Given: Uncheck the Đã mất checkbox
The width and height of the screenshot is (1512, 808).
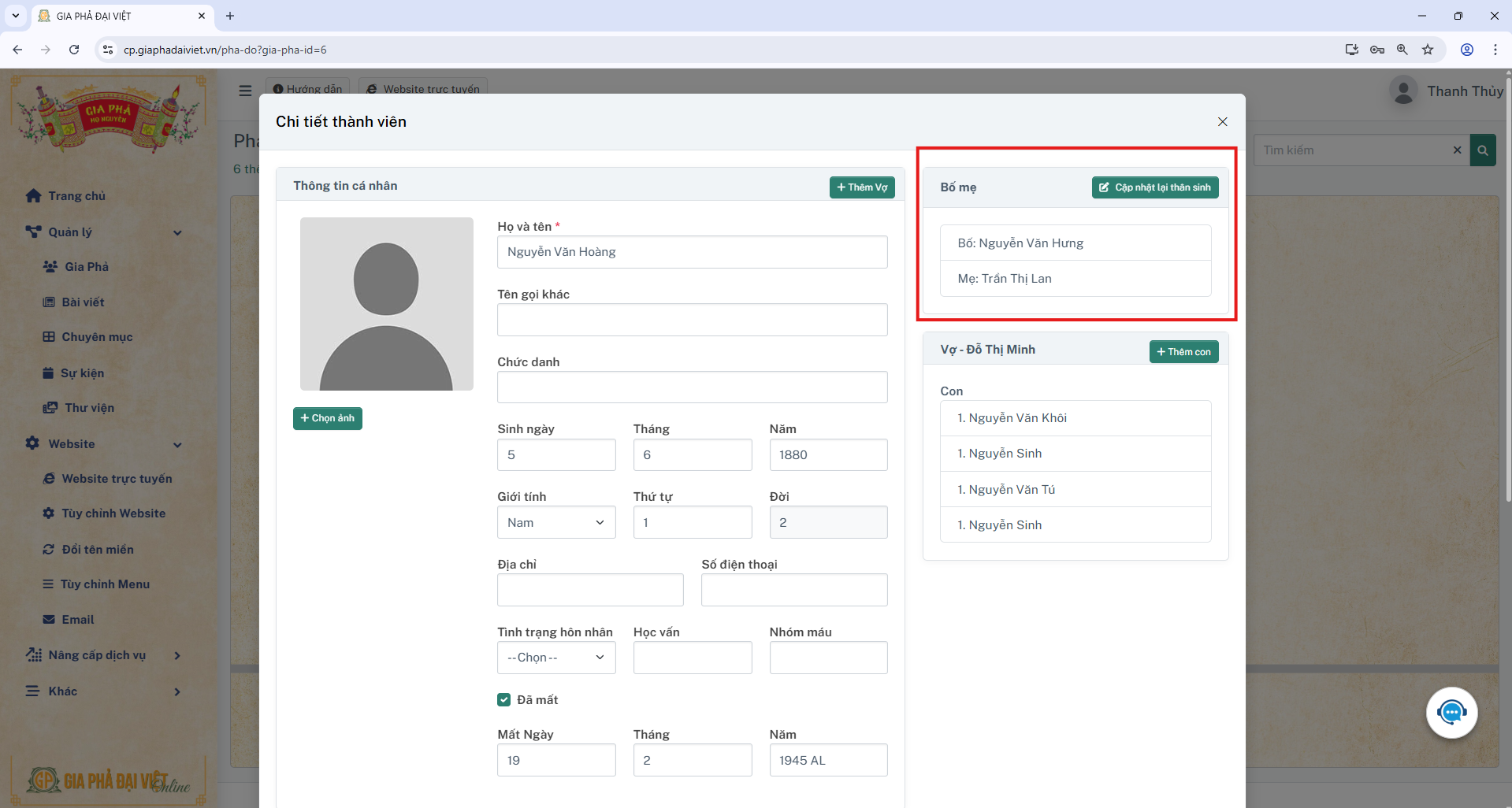Looking at the screenshot, I should click(x=504, y=699).
